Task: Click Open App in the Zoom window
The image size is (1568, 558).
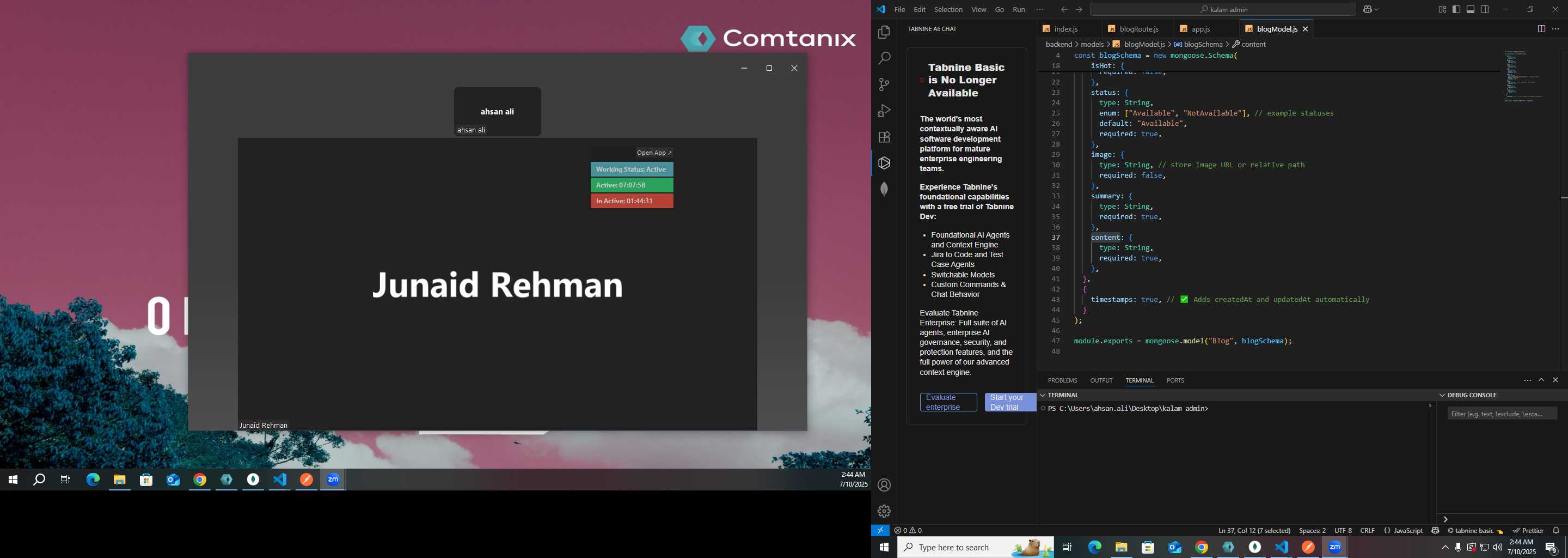Action: [654, 153]
